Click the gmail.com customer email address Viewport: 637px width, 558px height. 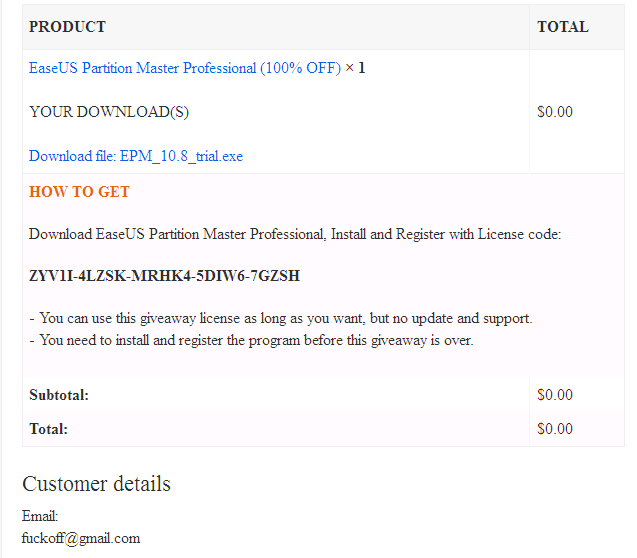81,539
